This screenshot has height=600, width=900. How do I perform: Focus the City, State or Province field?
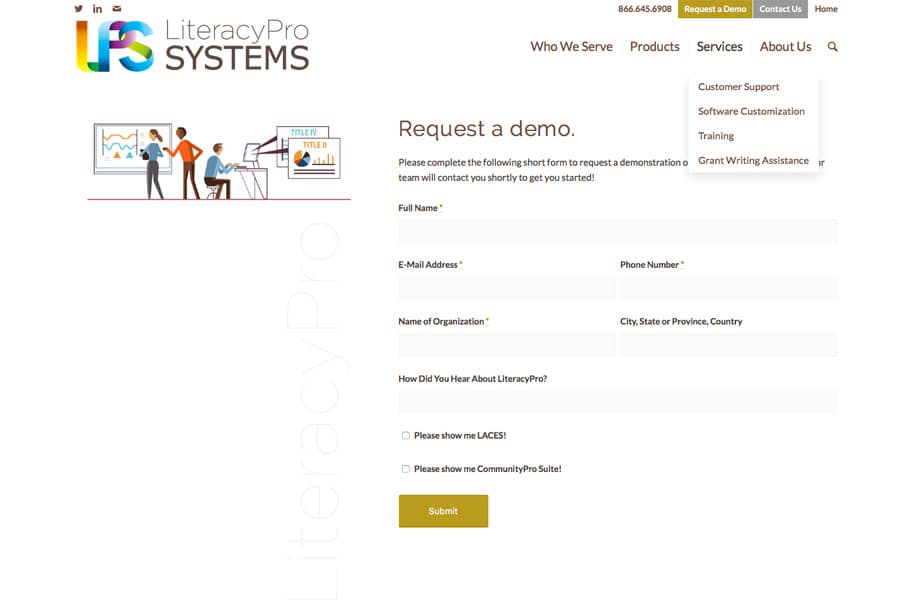click(728, 345)
